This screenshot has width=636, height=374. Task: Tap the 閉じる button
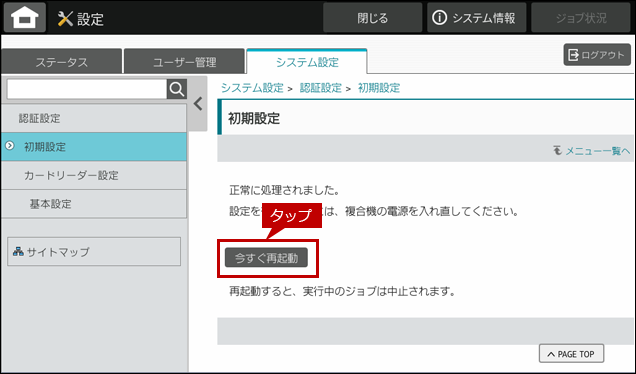tap(372, 18)
